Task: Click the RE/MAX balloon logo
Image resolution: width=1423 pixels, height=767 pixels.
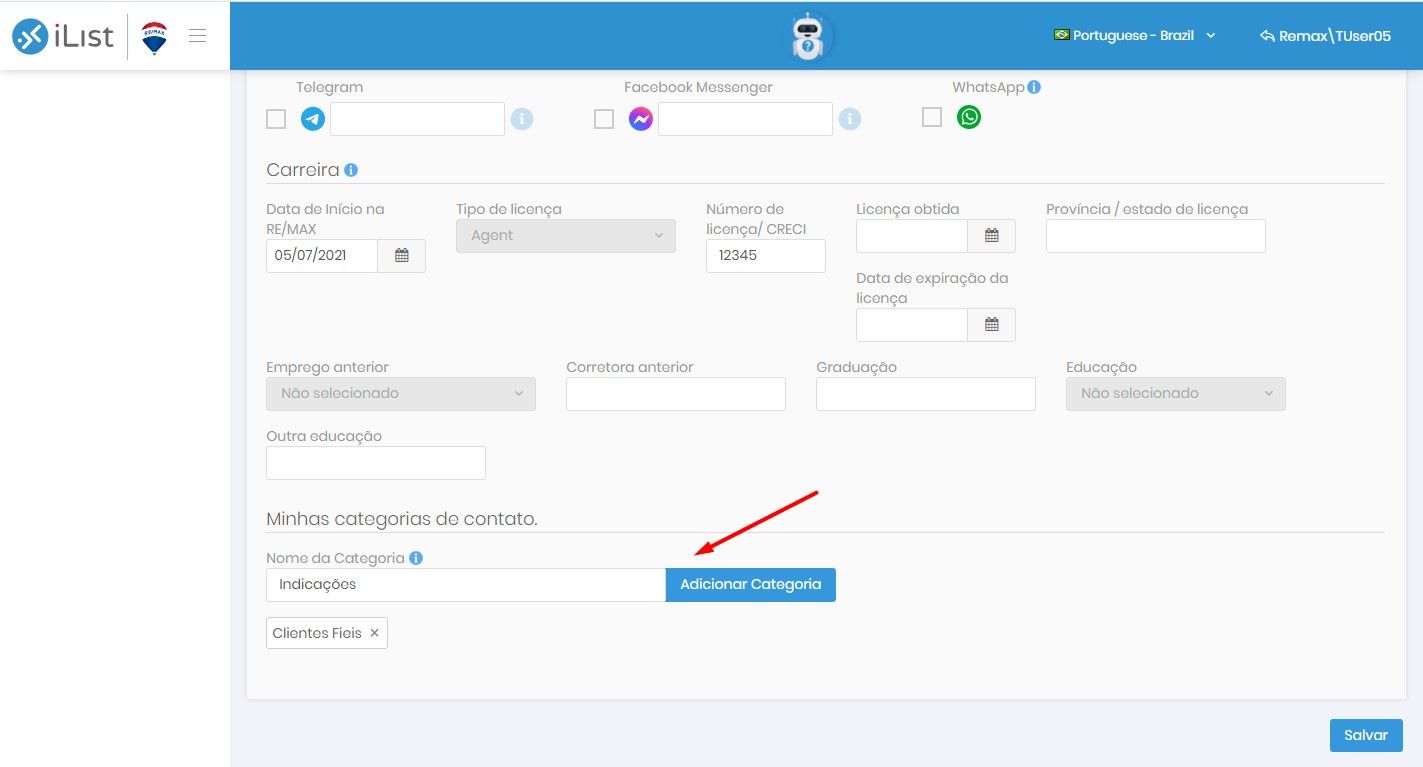Action: pyautogui.click(x=154, y=37)
